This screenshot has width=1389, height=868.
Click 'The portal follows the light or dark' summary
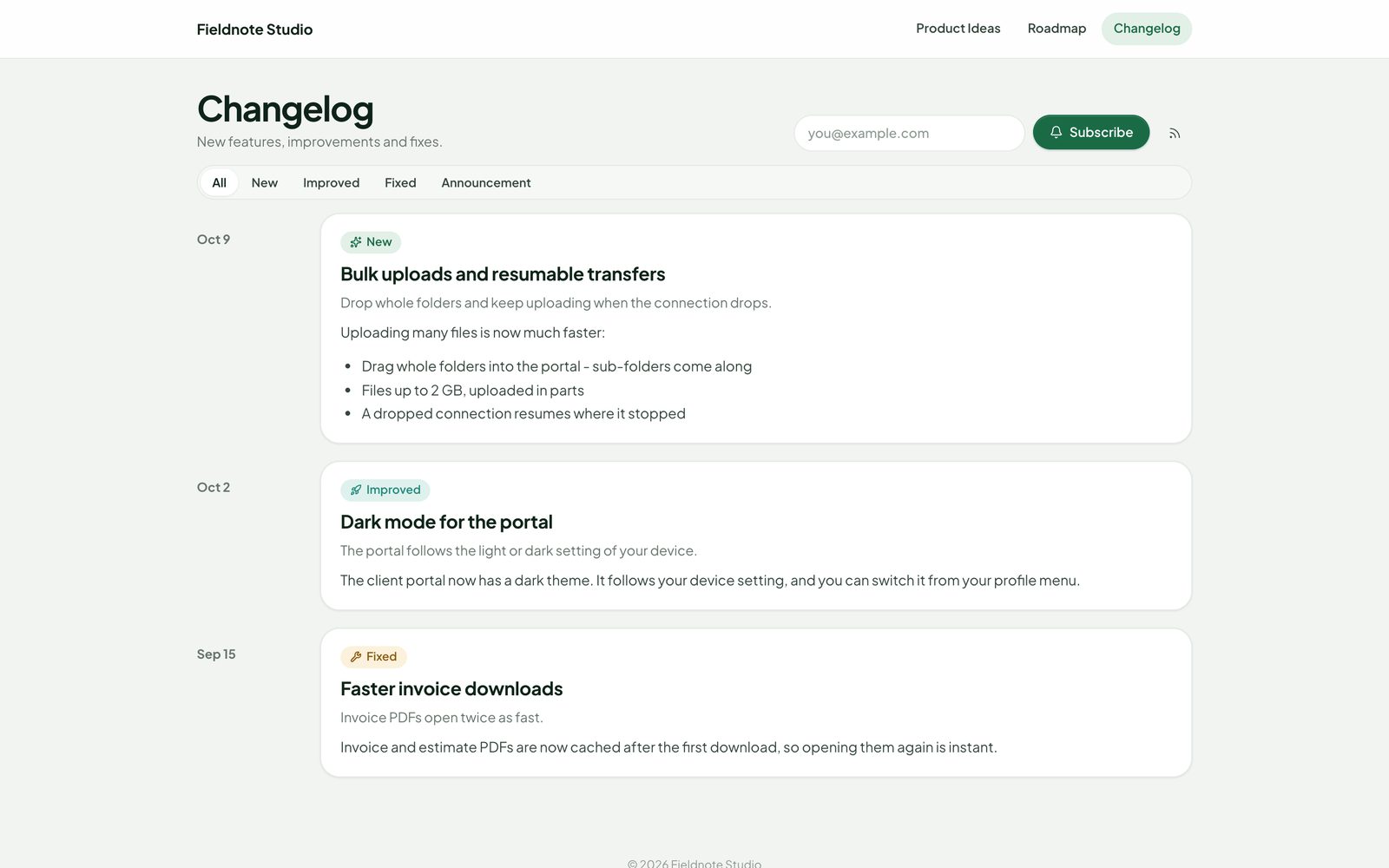518,551
